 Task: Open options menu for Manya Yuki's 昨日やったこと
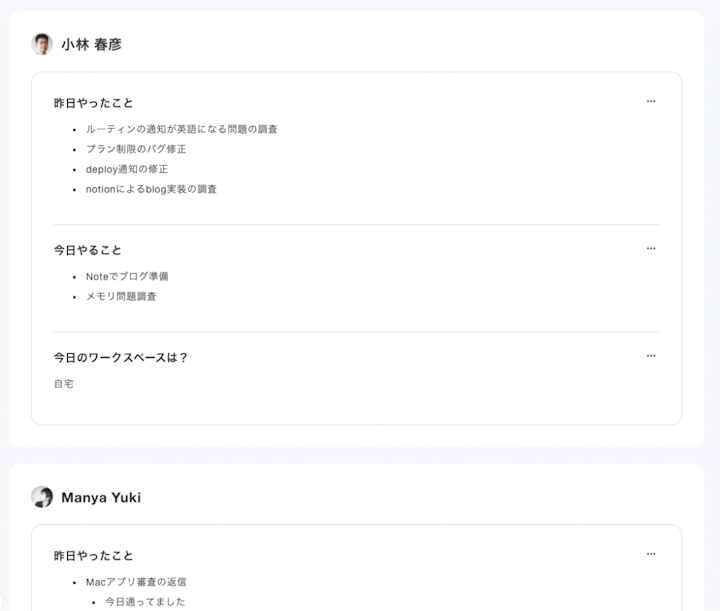[651, 554]
